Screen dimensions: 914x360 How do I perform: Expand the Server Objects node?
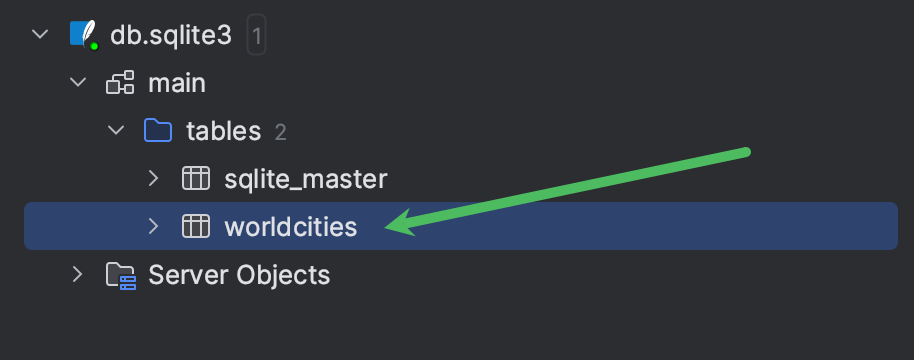(77, 274)
